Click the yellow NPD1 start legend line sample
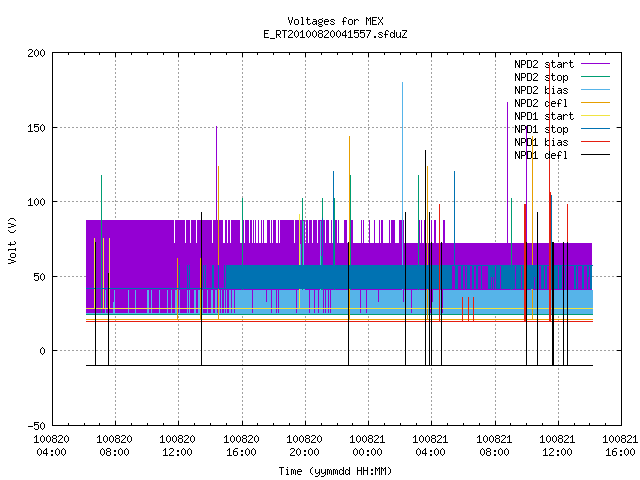 click(595, 116)
